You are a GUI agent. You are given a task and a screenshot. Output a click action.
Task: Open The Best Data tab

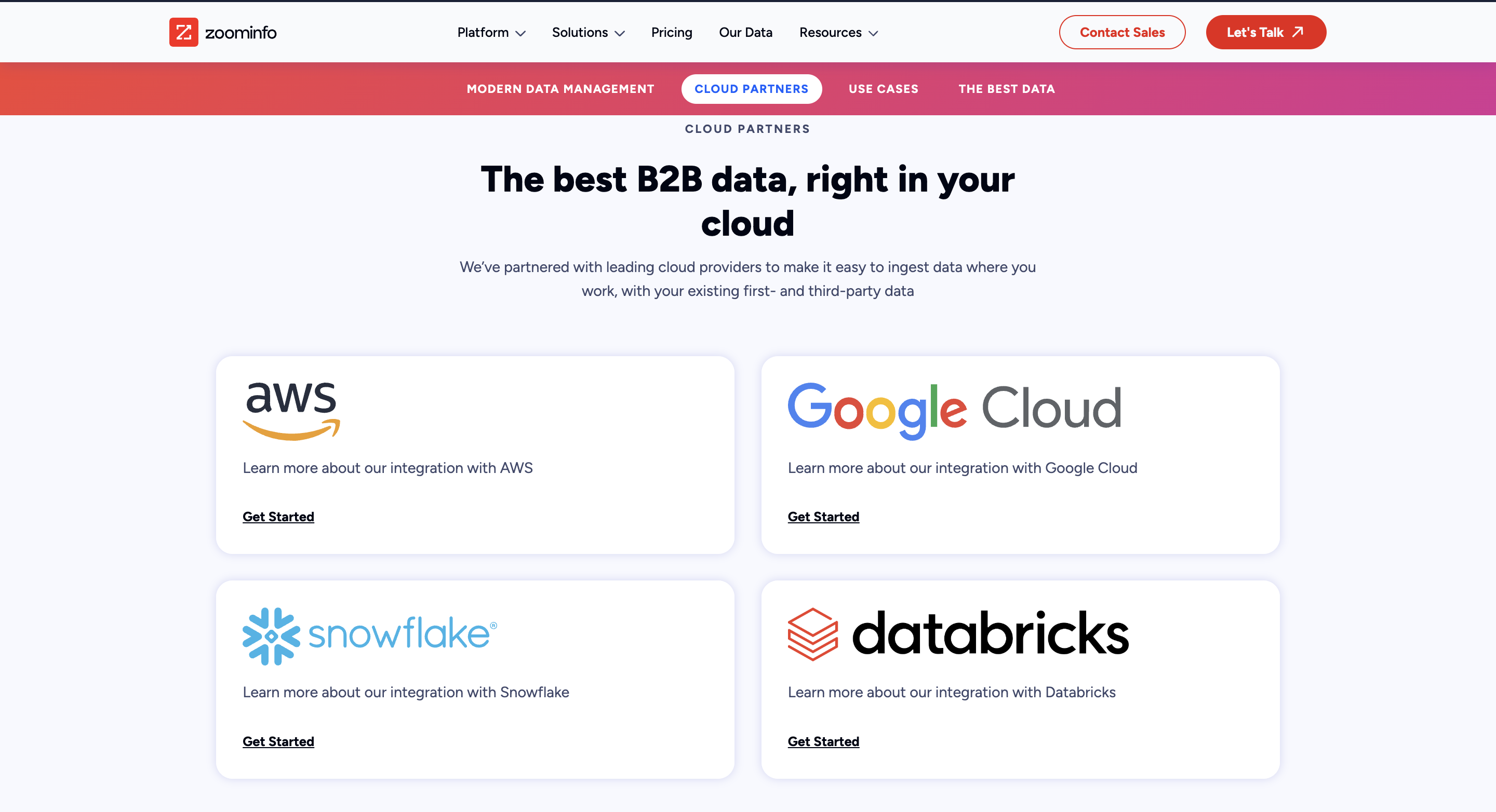click(x=1007, y=89)
